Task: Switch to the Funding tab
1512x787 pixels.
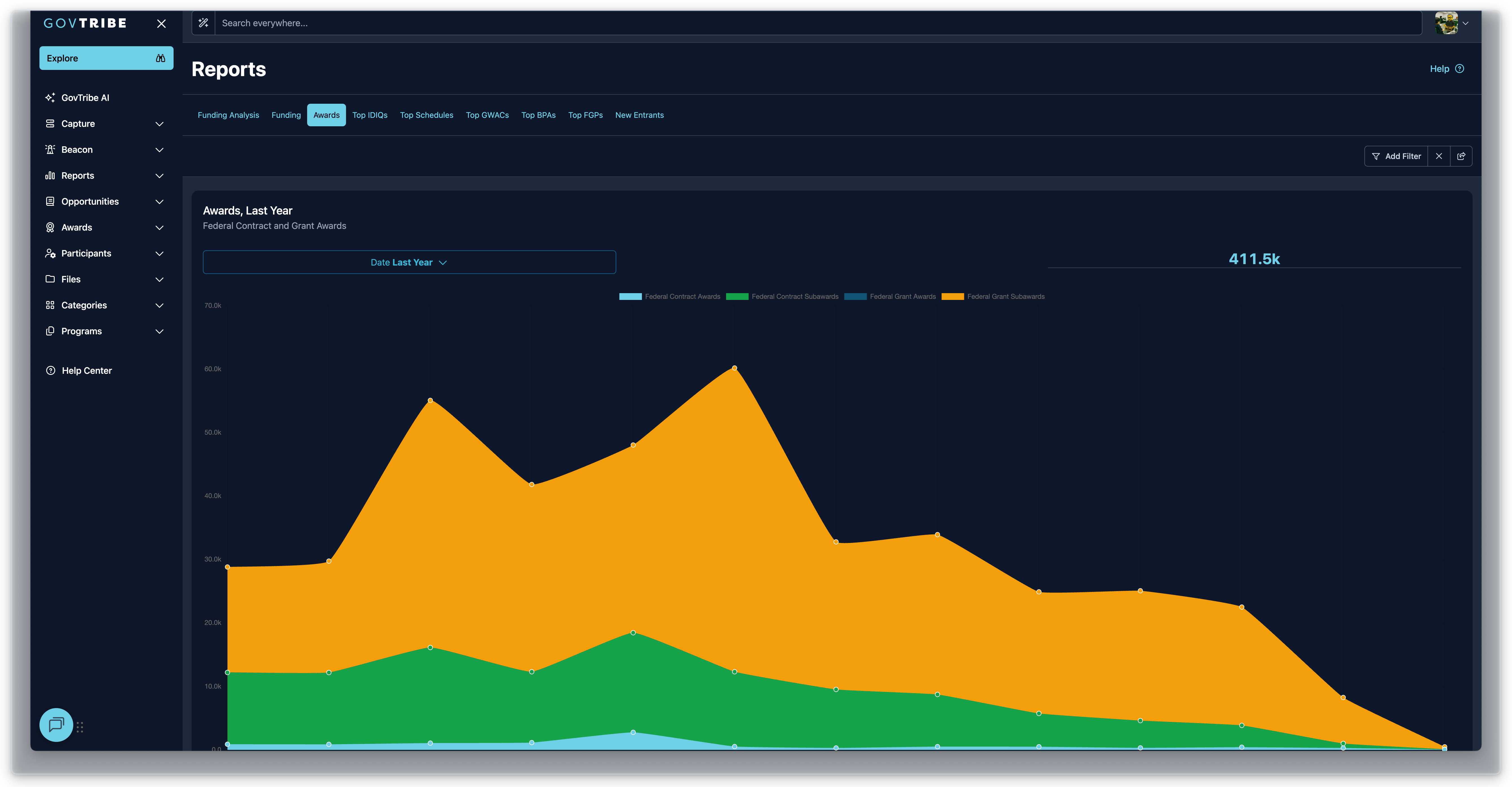Action: tap(286, 115)
